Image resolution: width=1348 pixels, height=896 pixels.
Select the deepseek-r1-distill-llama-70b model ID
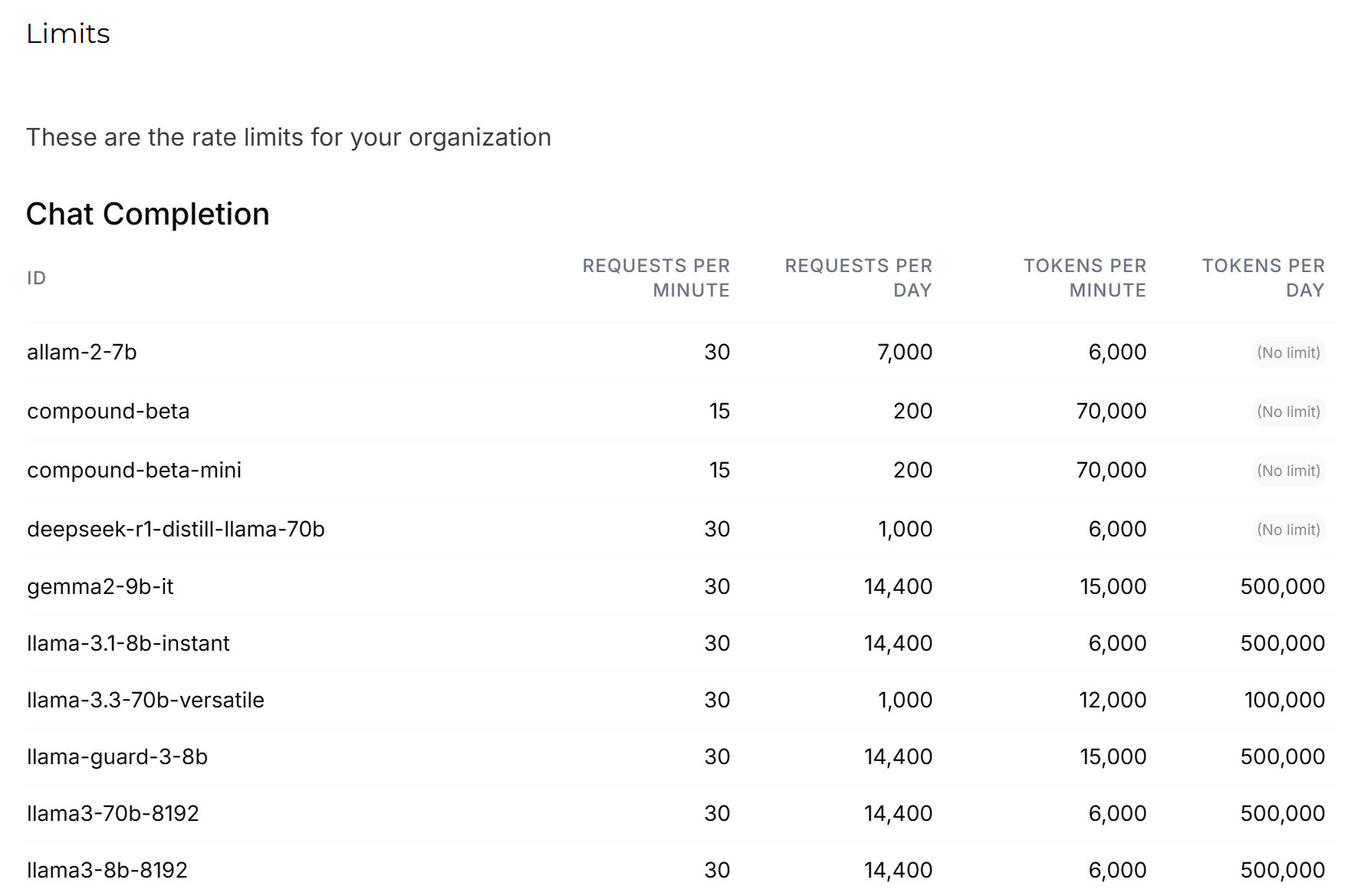click(176, 529)
